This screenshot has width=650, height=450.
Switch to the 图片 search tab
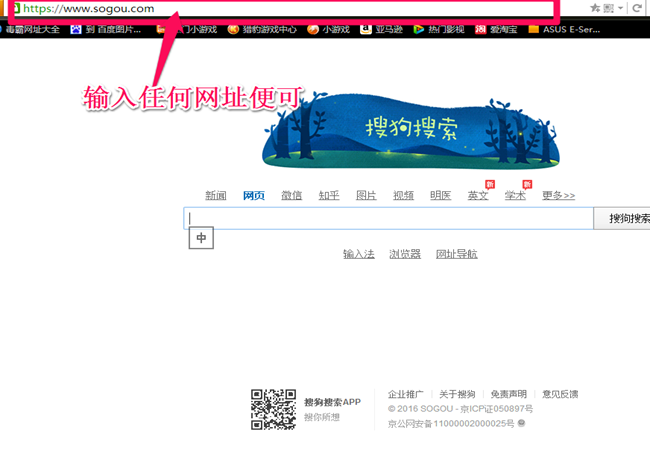[366, 196]
